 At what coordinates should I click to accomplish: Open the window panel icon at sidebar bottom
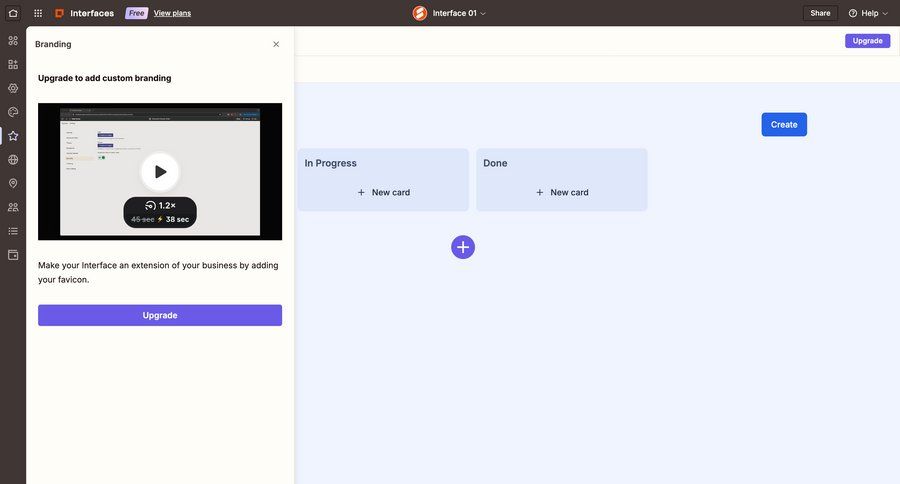[x=13, y=255]
